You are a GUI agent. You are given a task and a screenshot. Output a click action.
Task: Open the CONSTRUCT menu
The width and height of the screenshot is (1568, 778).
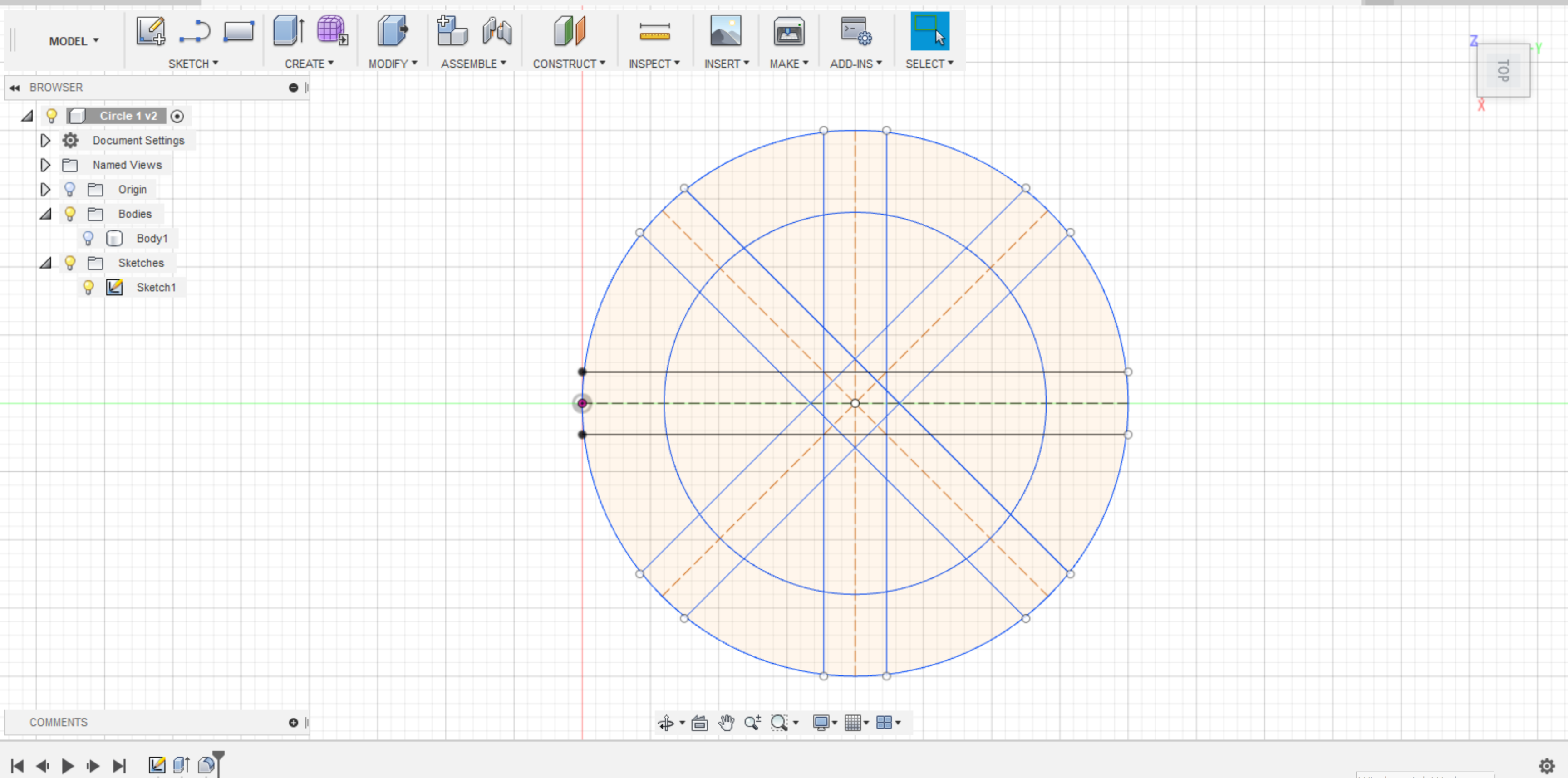[569, 63]
